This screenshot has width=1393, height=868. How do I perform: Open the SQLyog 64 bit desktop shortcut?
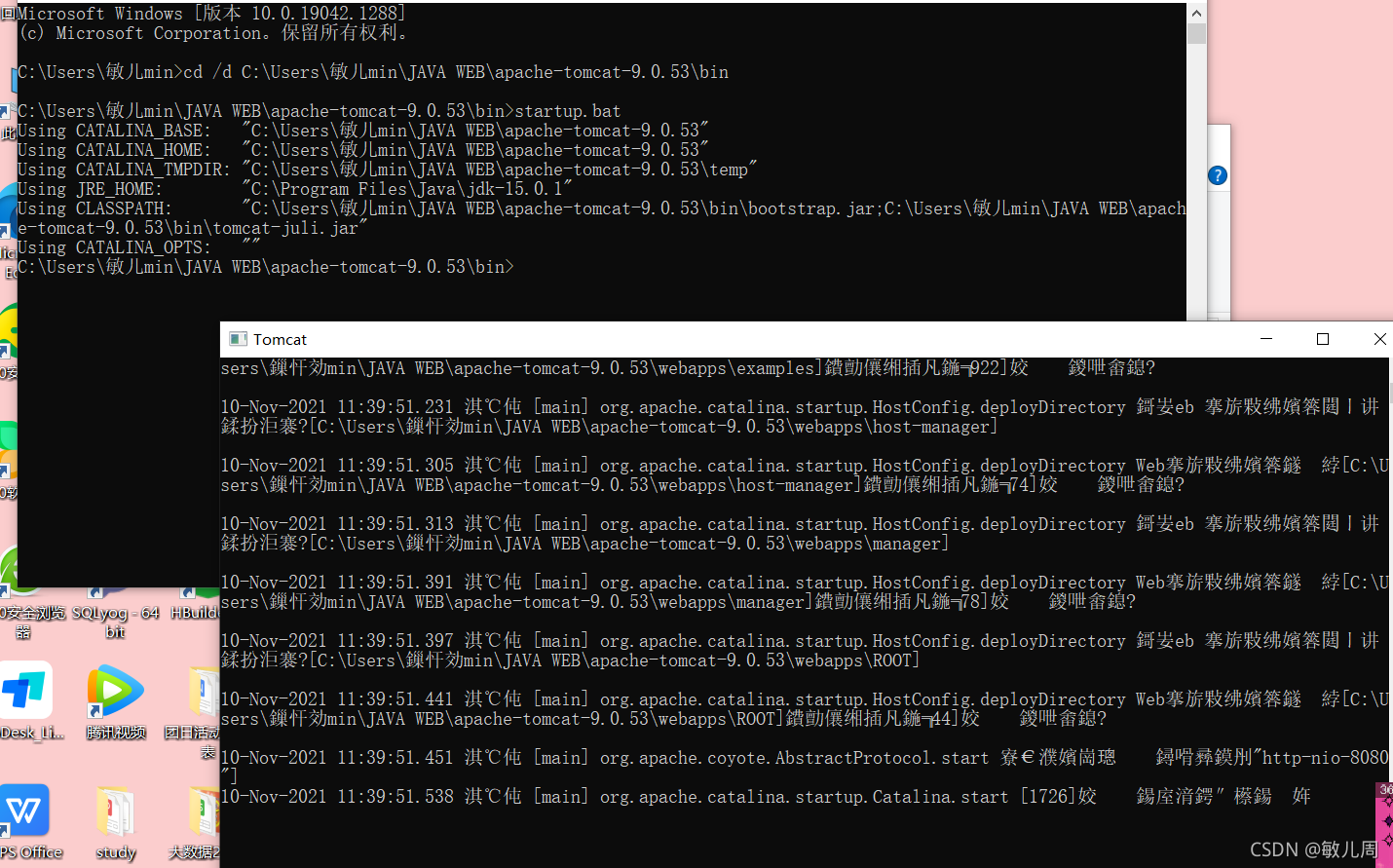pos(115,612)
